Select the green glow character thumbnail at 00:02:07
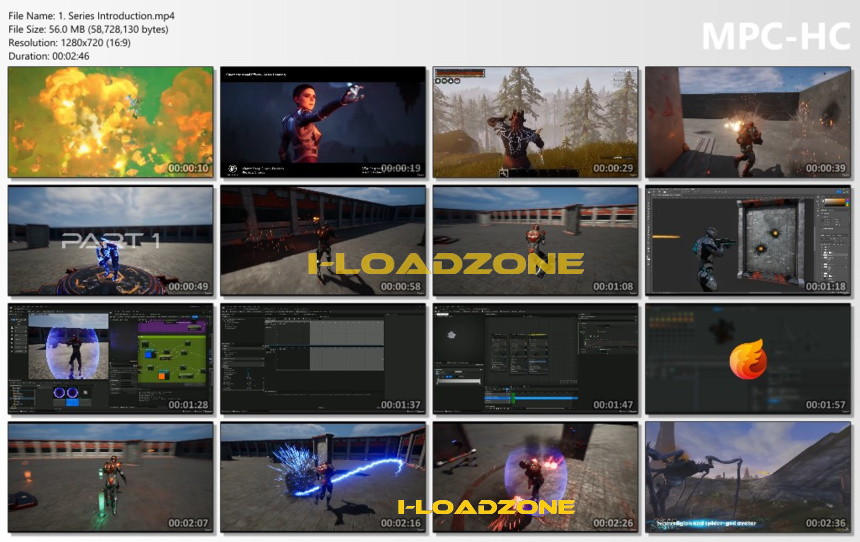 point(111,477)
